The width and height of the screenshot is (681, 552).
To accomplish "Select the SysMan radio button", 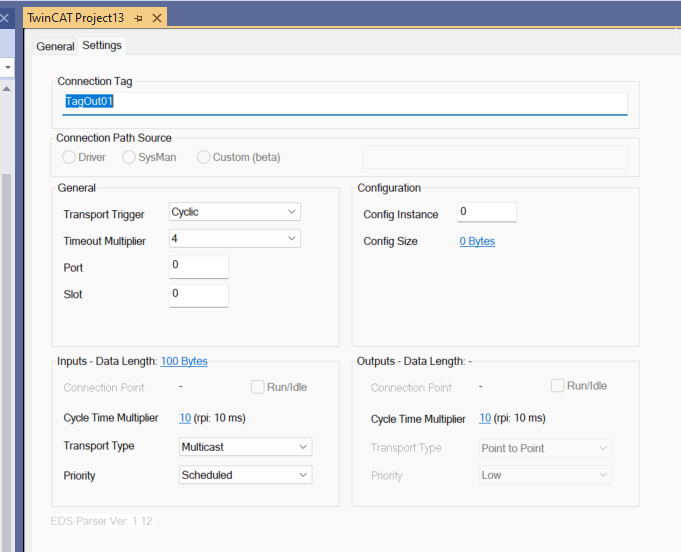I will 129,157.
